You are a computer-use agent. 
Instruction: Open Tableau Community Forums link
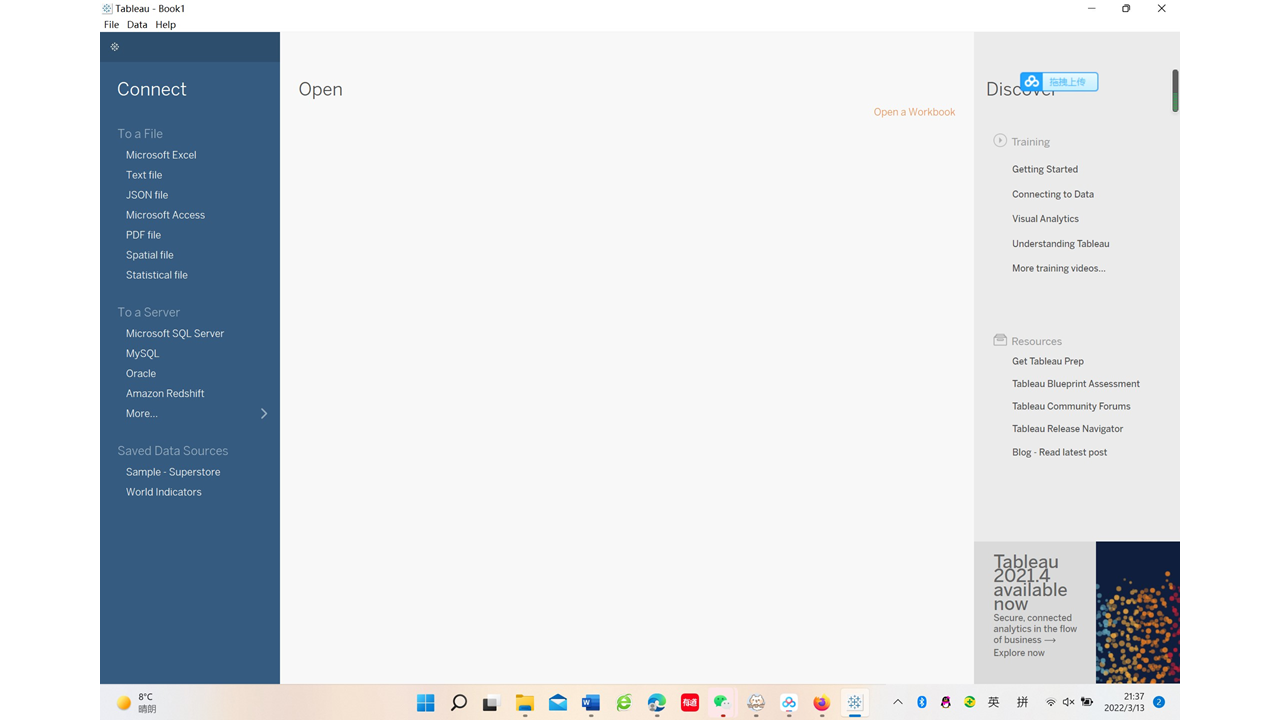[1071, 406]
